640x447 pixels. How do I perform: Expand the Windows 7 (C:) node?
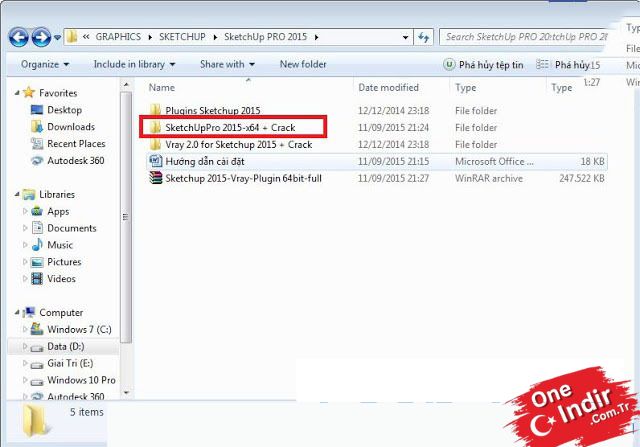coord(25,329)
